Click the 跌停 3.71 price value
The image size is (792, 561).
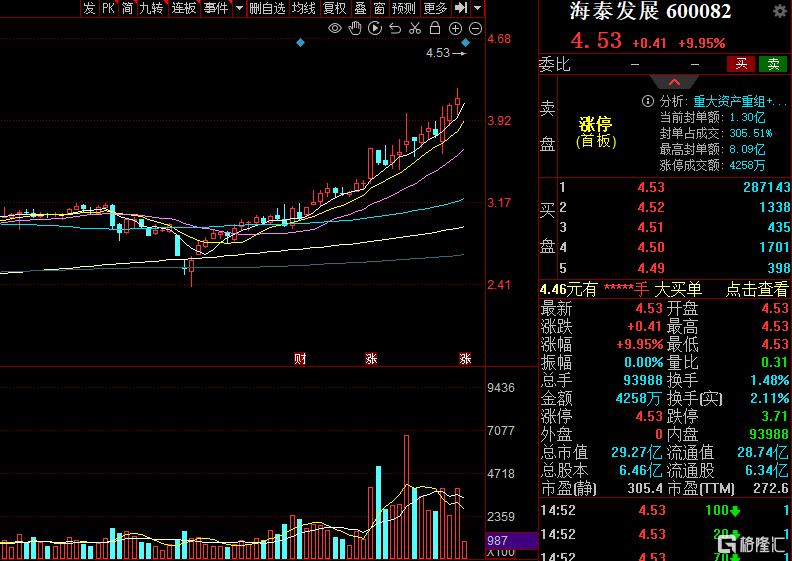775,416
